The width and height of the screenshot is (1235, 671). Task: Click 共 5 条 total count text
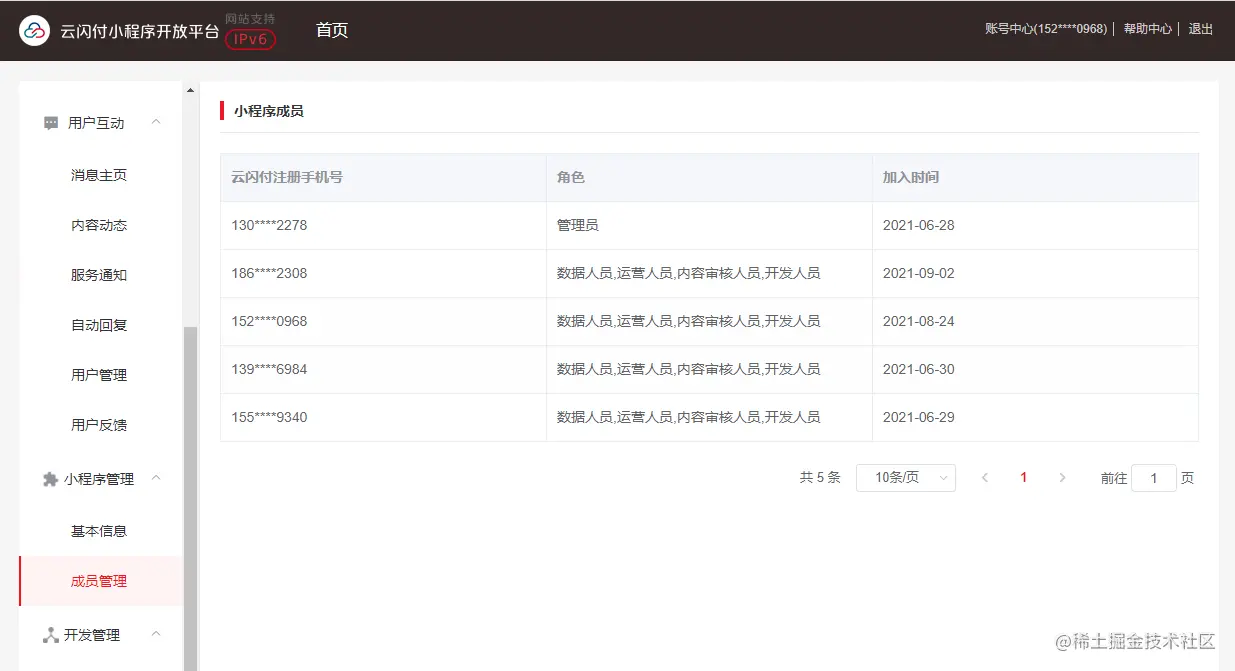click(820, 478)
